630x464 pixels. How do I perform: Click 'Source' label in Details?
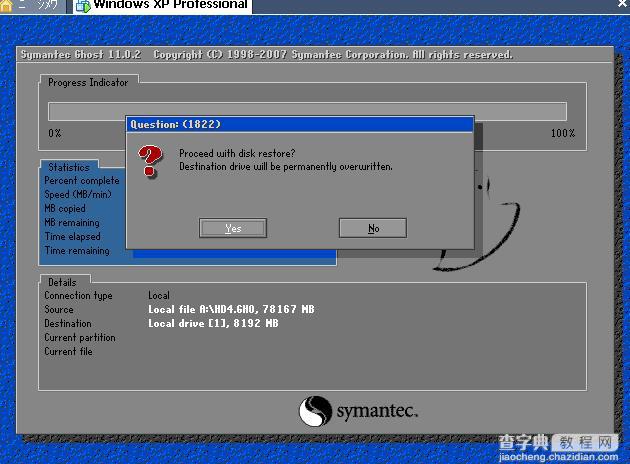pyautogui.click(x=59, y=310)
